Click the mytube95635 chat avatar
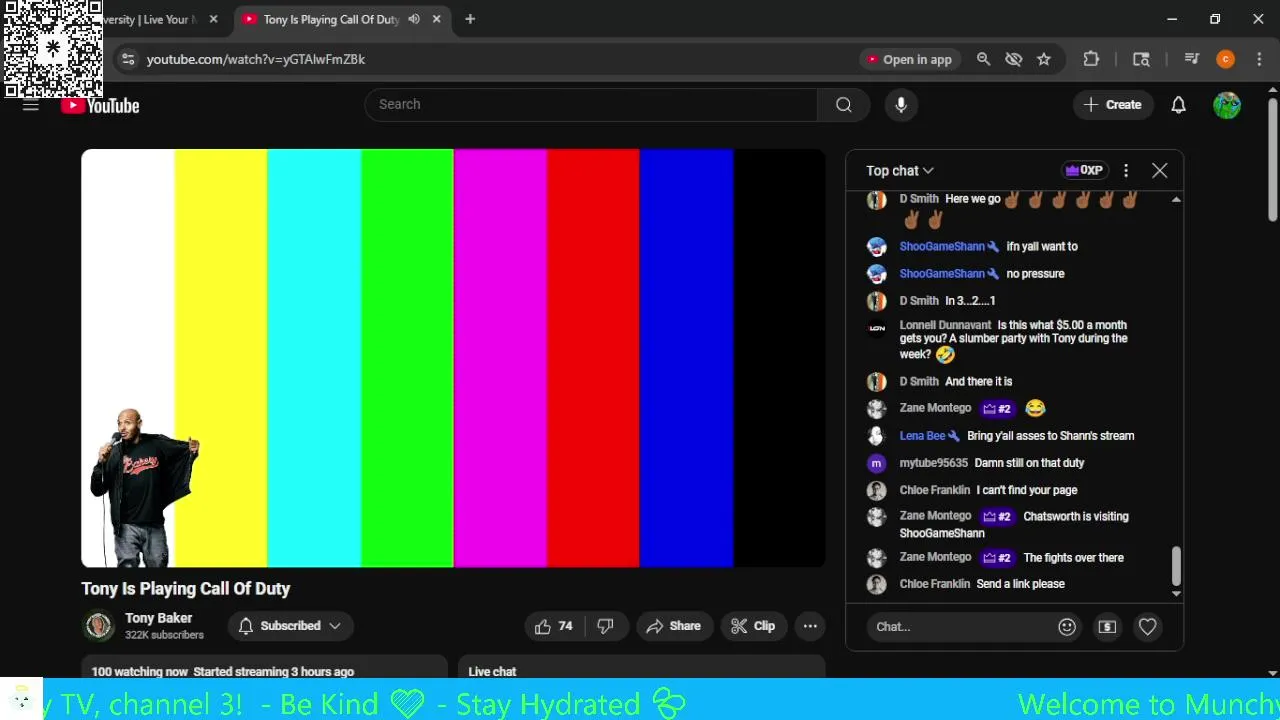This screenshot has width=1280, height=720. click(x=877, y=463)
